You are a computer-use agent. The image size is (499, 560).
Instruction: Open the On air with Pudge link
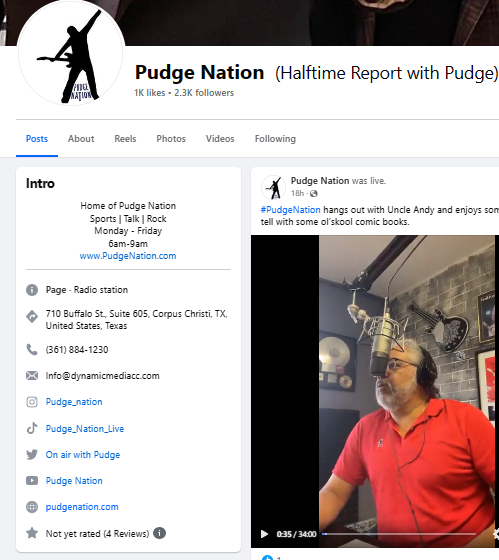tap(83, 455)
